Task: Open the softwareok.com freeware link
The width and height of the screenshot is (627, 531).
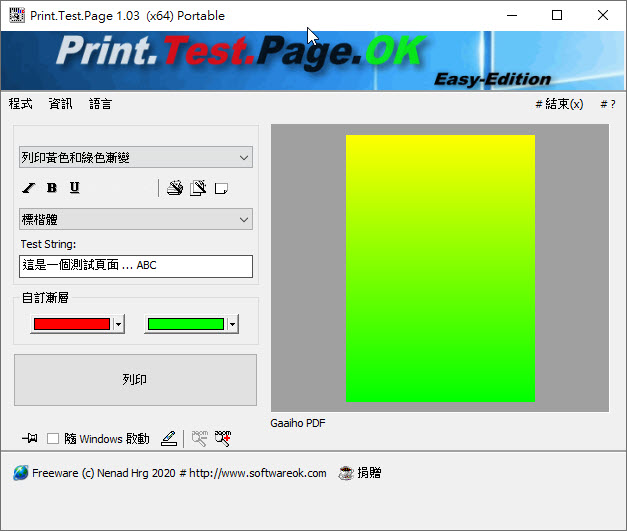Action: tap(179, 473)
